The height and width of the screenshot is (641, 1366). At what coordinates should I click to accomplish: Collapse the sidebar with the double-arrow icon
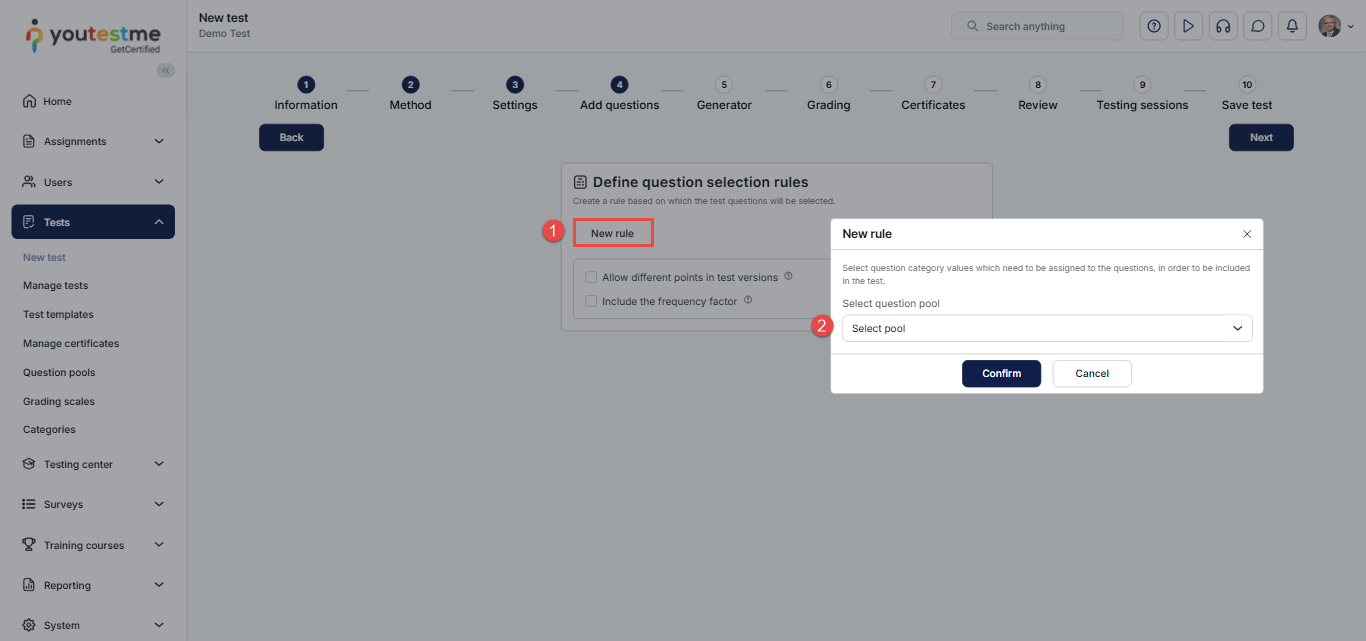click(x=166, y=70)
